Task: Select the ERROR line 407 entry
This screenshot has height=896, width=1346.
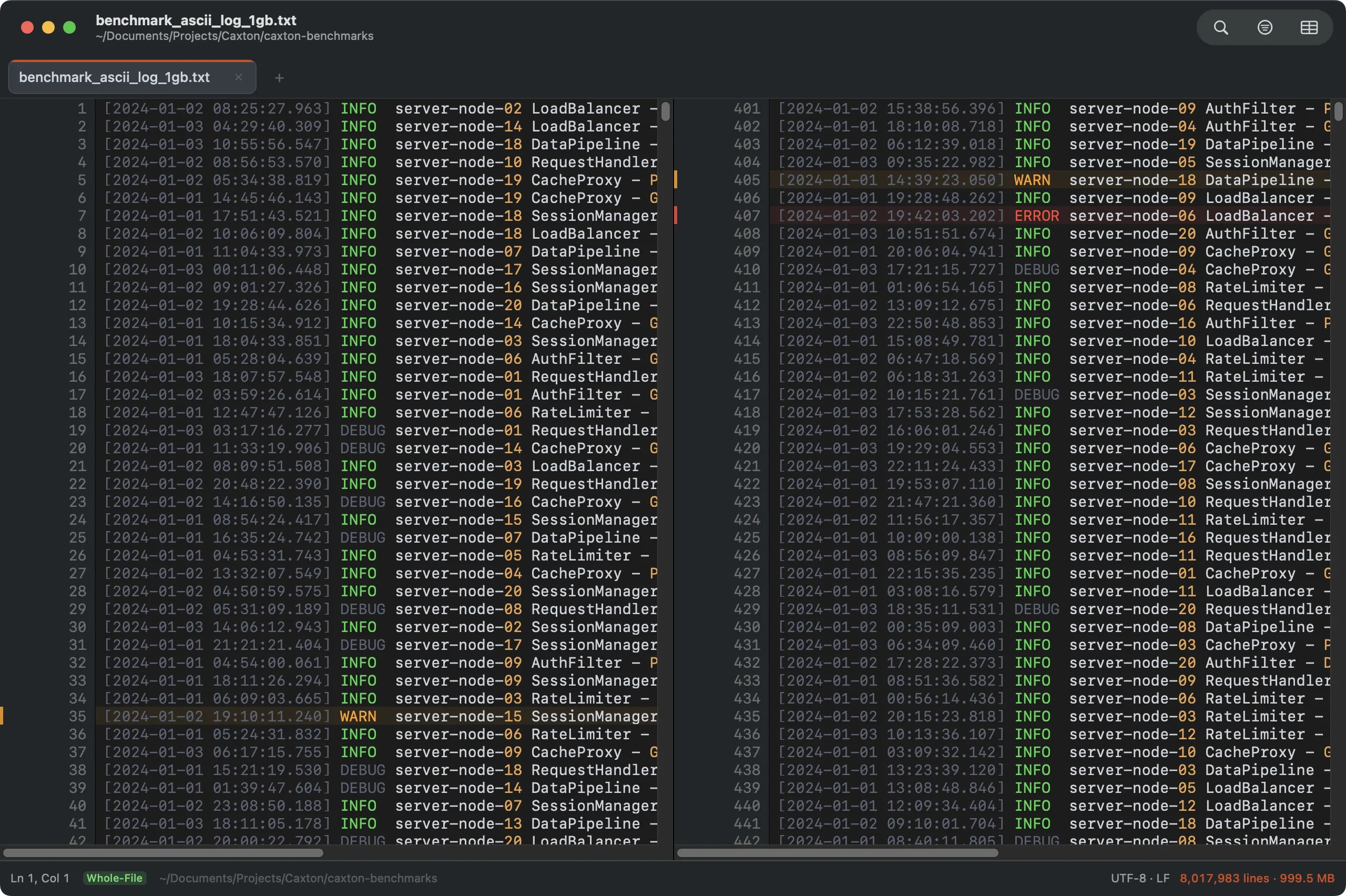Action: 1050,216
